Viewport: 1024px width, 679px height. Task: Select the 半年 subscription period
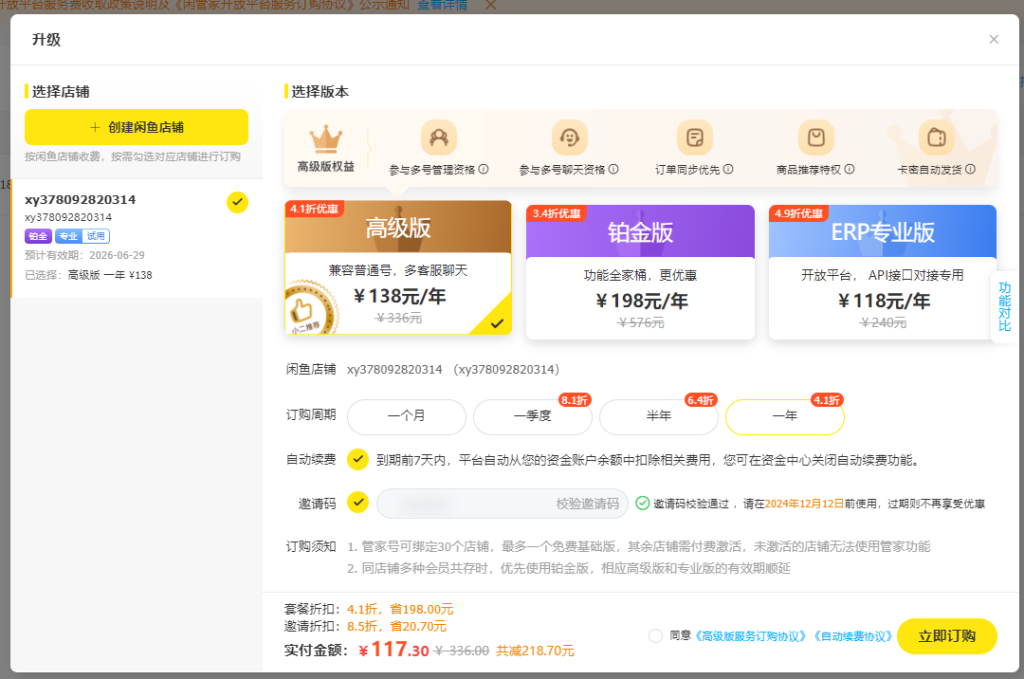659,417
